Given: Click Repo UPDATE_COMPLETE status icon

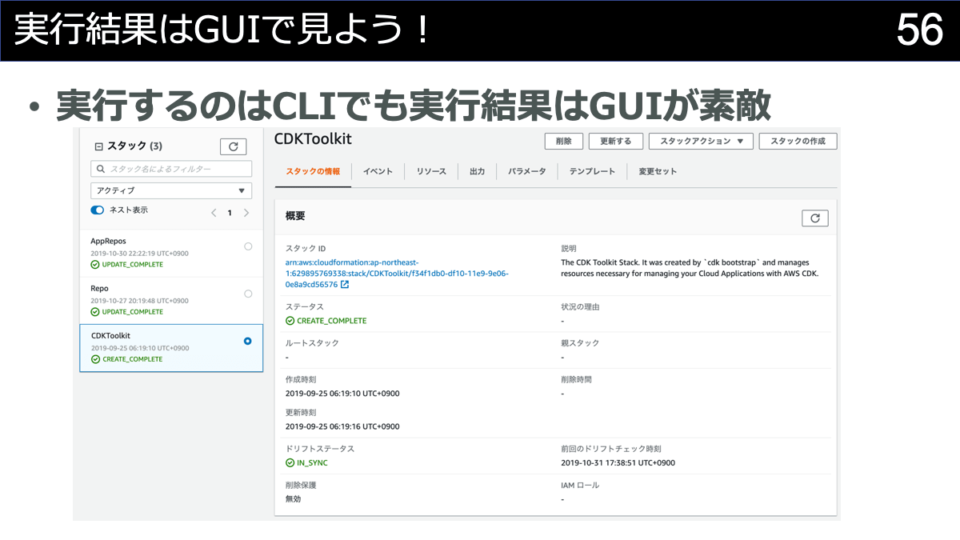Looking at the screenshot, I should click(x=95, y=312).
